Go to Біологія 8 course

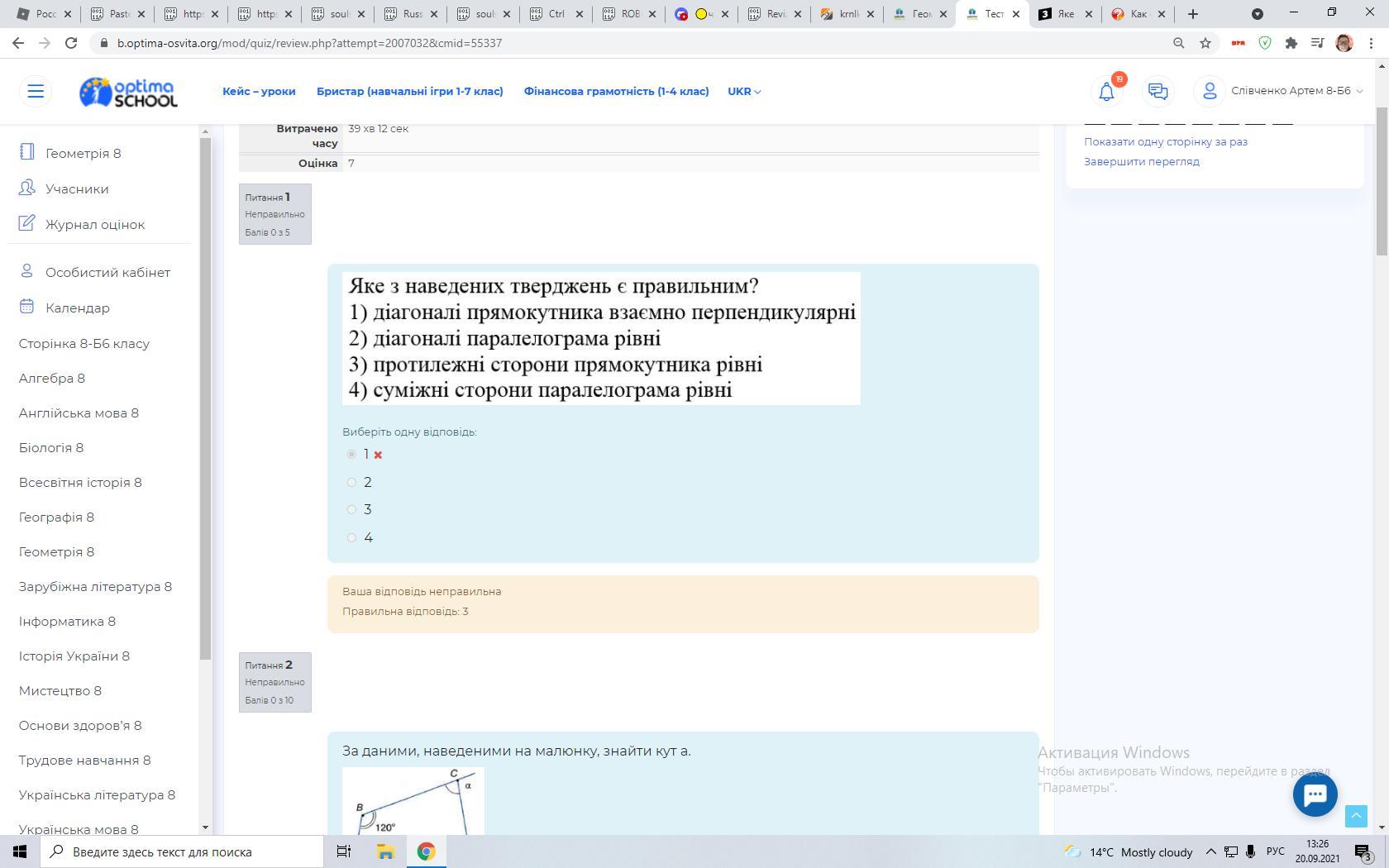pos(51,448)
